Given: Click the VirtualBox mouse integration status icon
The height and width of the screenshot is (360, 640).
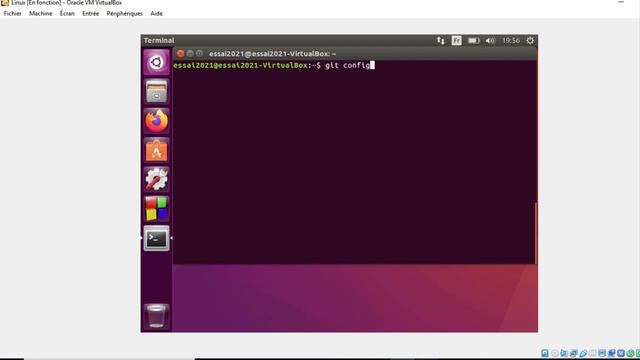Looking at the screenshot, I should click(x=630, y=353).
